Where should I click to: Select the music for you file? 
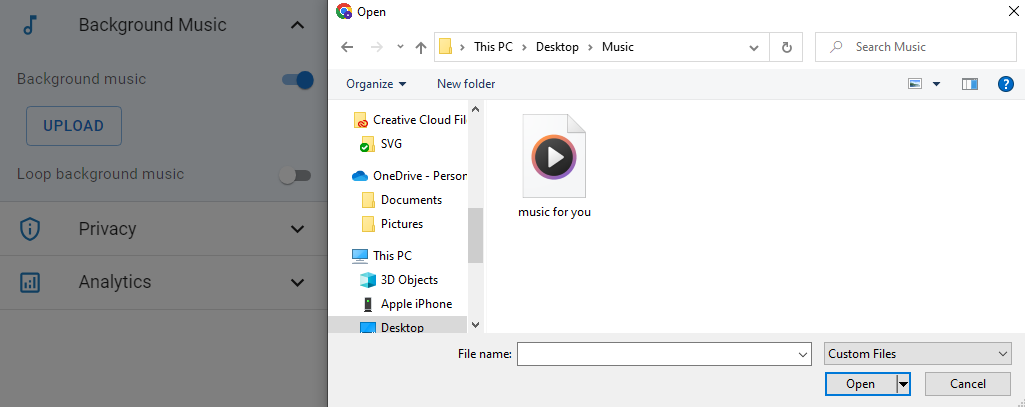pyautogui.click(x=554, y=165)
